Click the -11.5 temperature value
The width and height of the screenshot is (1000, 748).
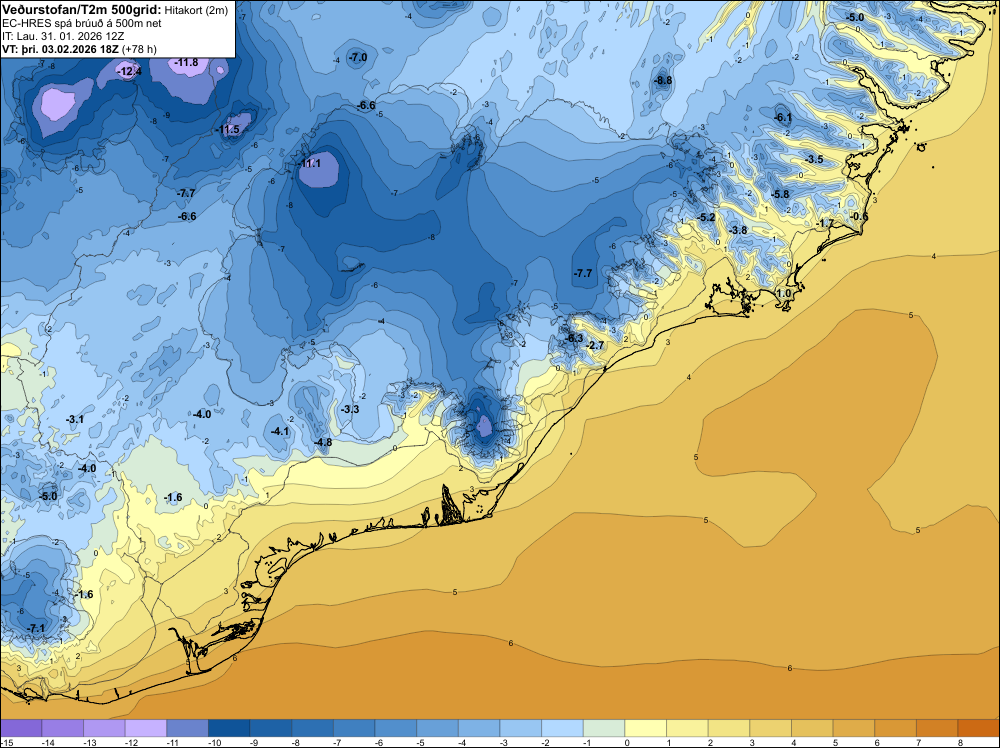click(228, 129)
